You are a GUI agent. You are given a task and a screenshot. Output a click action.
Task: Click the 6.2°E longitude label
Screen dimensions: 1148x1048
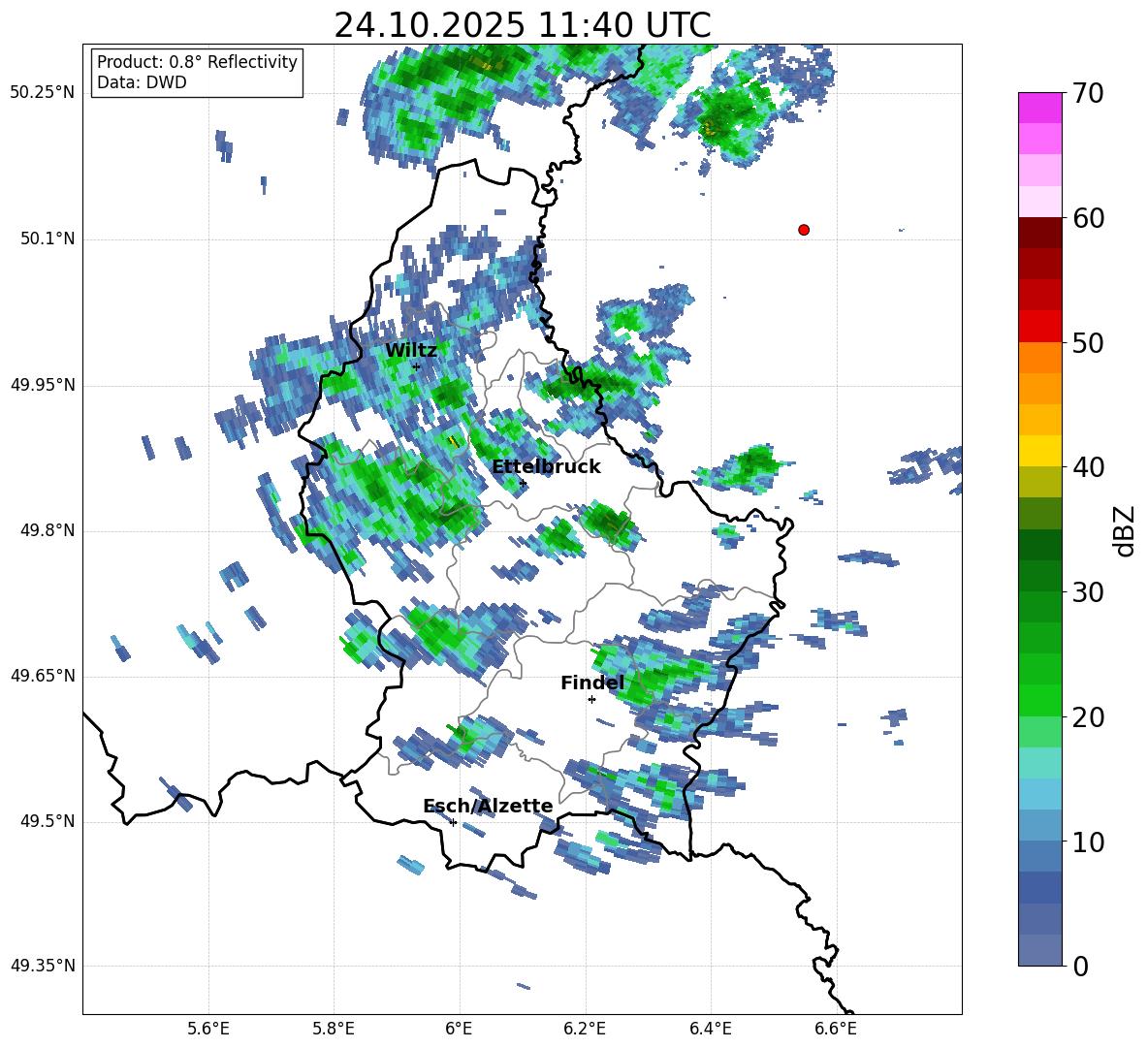coord(585,1029)
